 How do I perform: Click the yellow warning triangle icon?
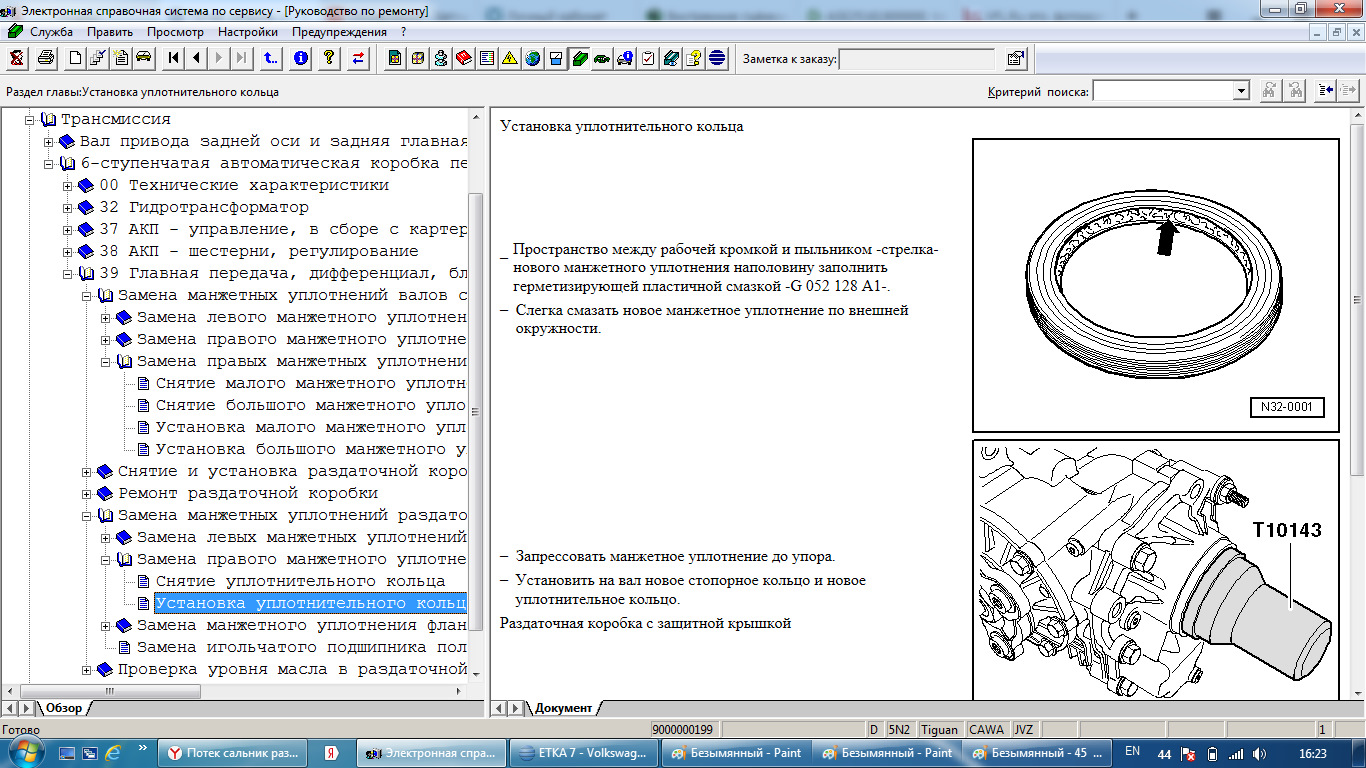(x=510, y=58)
